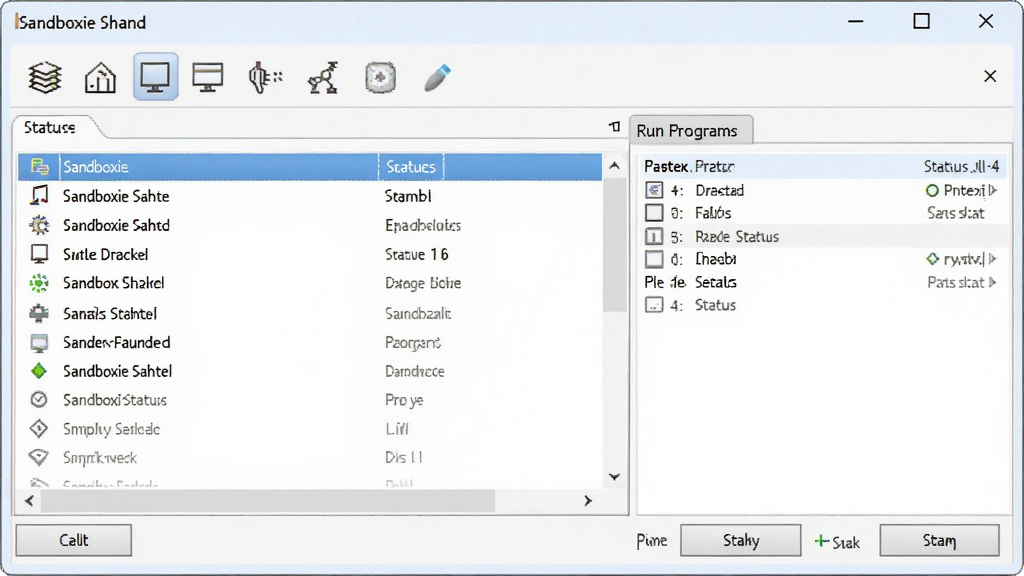Click the gear icon of Sandboxie Sahtd
The height and width of the screenshot is (576, 1024).
(39, 225)
